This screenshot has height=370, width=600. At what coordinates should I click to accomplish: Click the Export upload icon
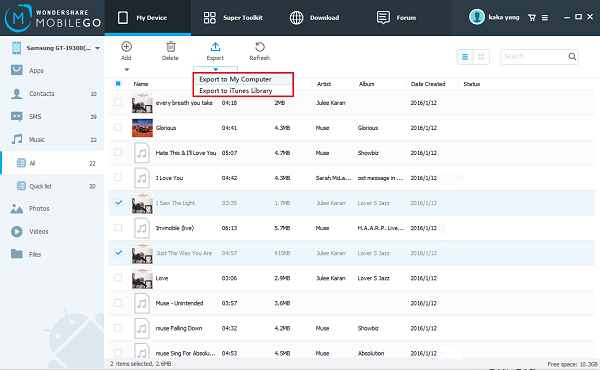215,46
